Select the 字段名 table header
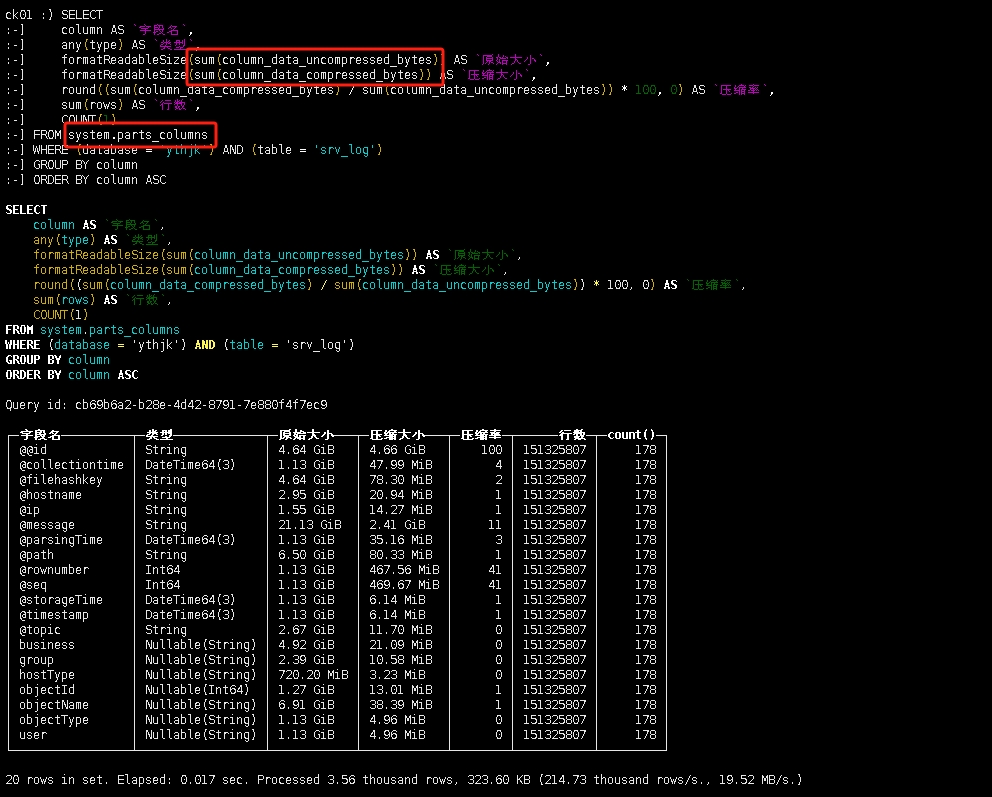The height and width of the screenshot is (797, 992). pyautogui.click(x=40, y=435)
